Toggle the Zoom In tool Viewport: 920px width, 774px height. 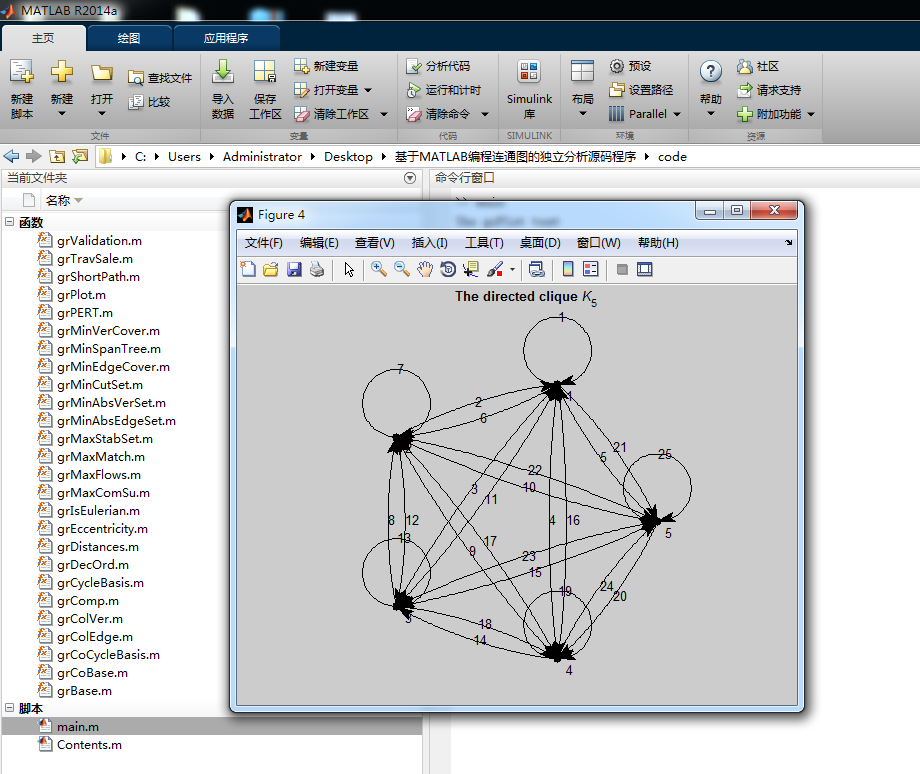coord(378,269)
